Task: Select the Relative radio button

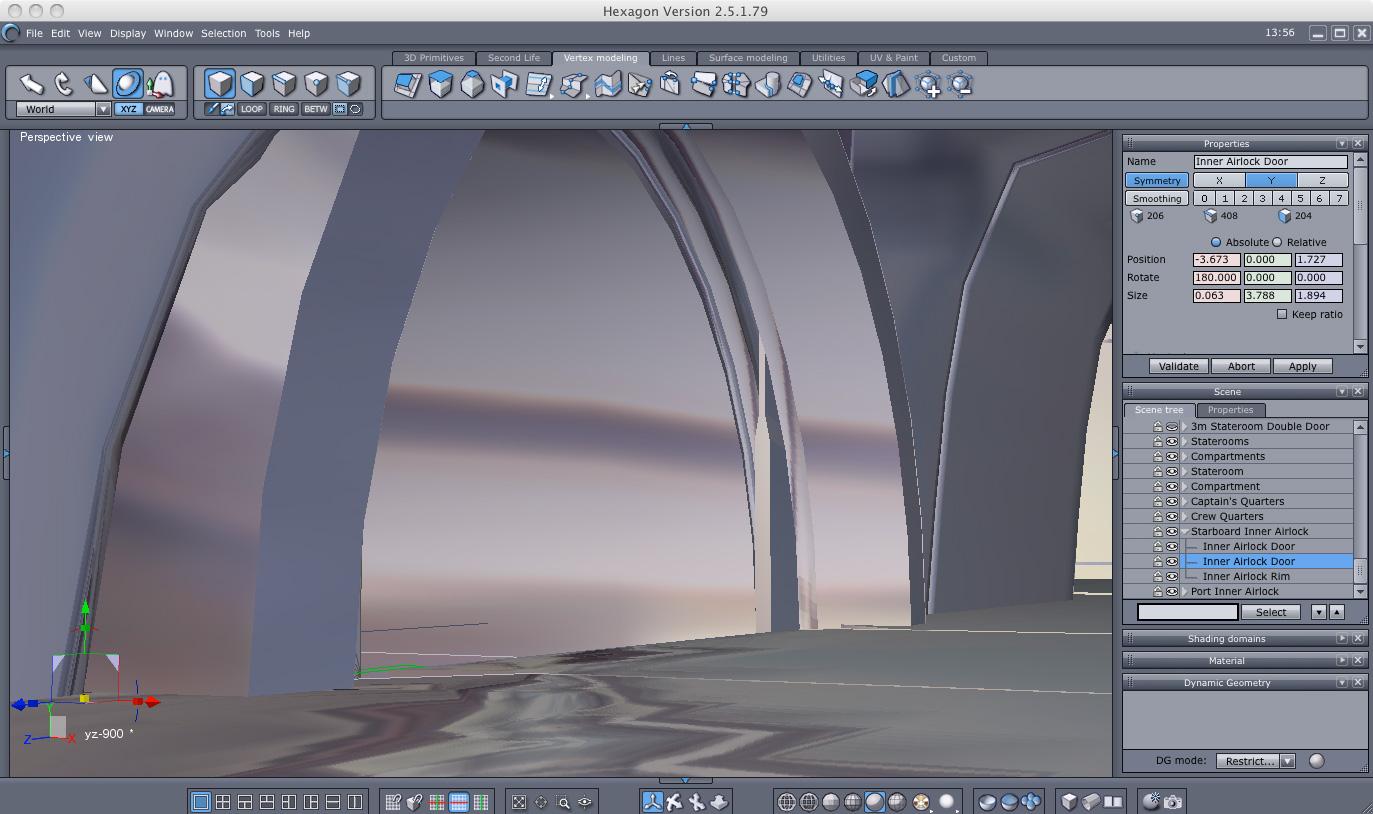Action: [x=1277, y=242]
